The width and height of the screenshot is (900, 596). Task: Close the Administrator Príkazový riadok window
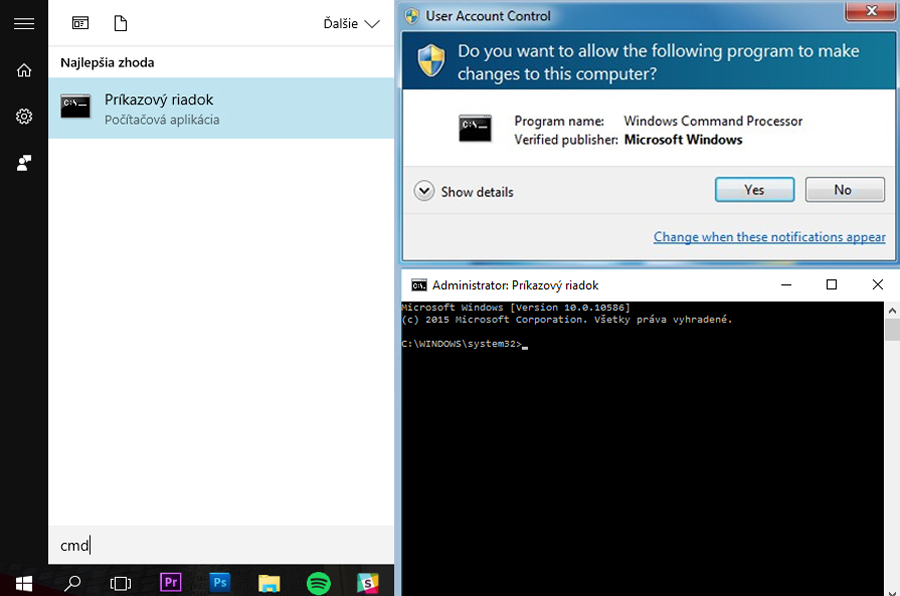(x=878, y=285)
